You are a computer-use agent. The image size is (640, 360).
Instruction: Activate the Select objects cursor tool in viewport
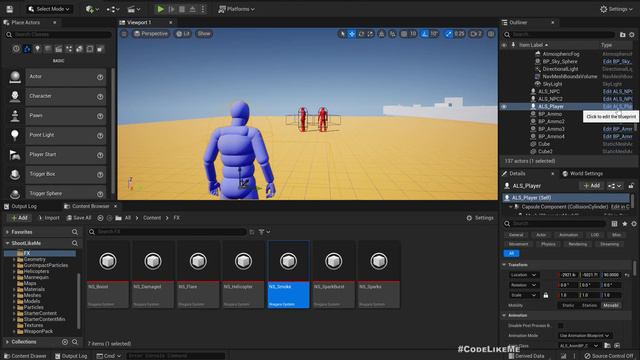tap(342, 34)
